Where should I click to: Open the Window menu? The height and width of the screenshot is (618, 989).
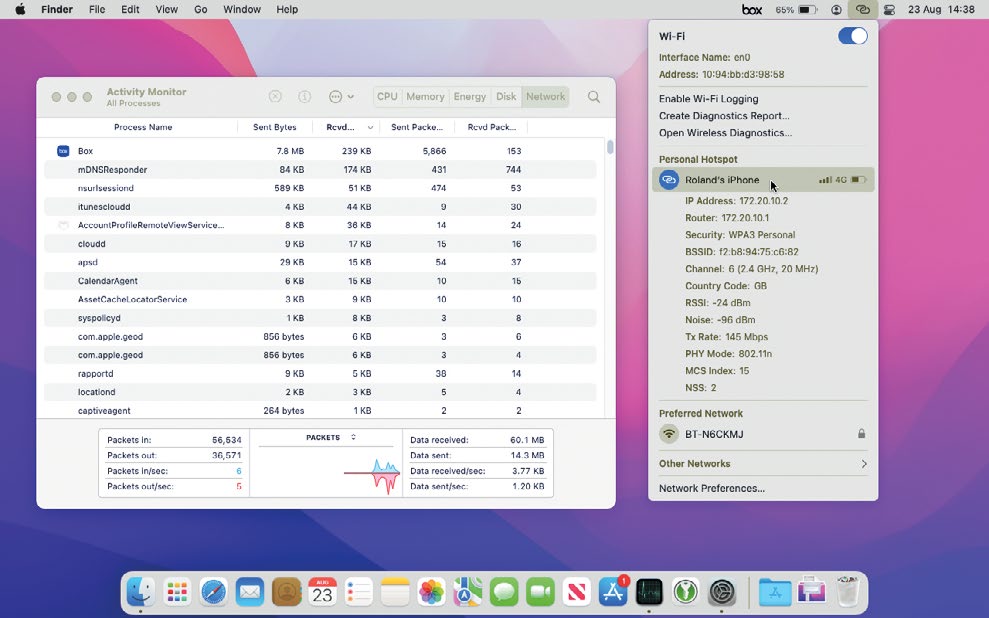(x=242, y=9)
